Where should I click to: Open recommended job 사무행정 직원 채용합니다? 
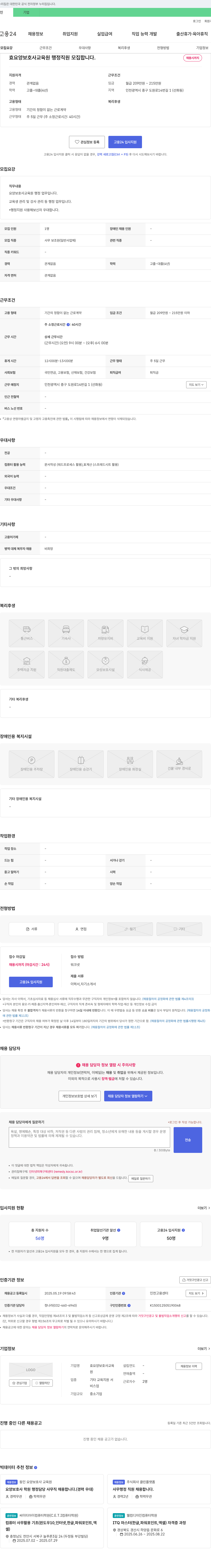coord(133,1489)
